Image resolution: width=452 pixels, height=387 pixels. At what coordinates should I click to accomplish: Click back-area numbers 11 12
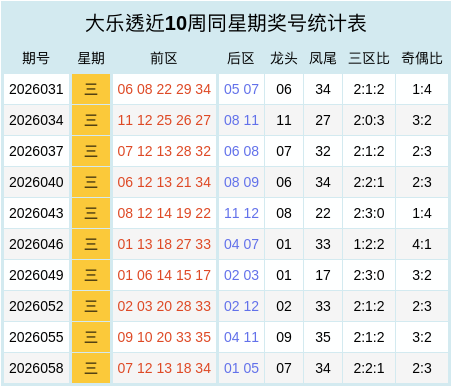pyautogui.click(x=241, y=213)
